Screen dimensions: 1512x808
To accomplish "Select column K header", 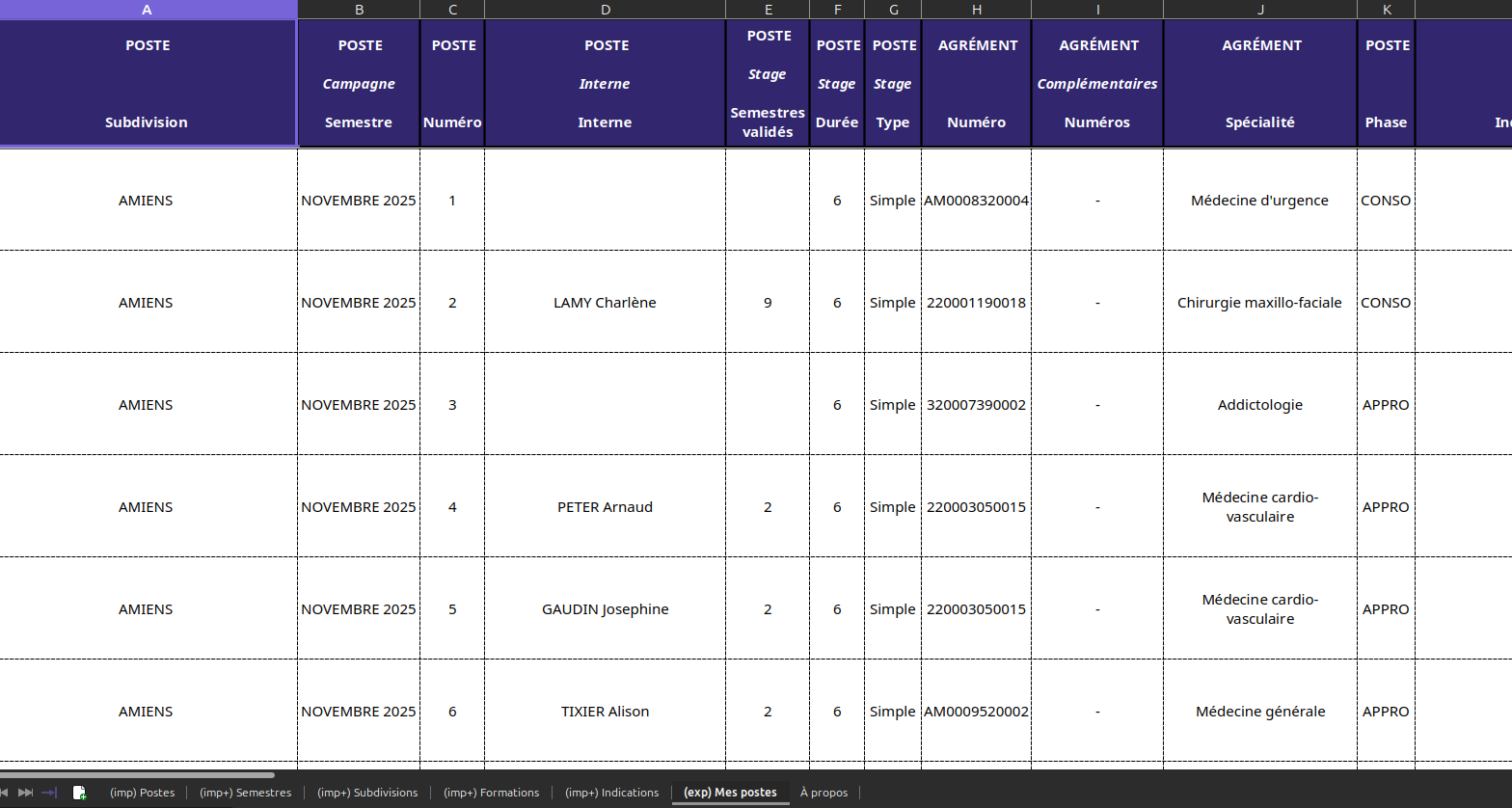I will click(1386, 10).
